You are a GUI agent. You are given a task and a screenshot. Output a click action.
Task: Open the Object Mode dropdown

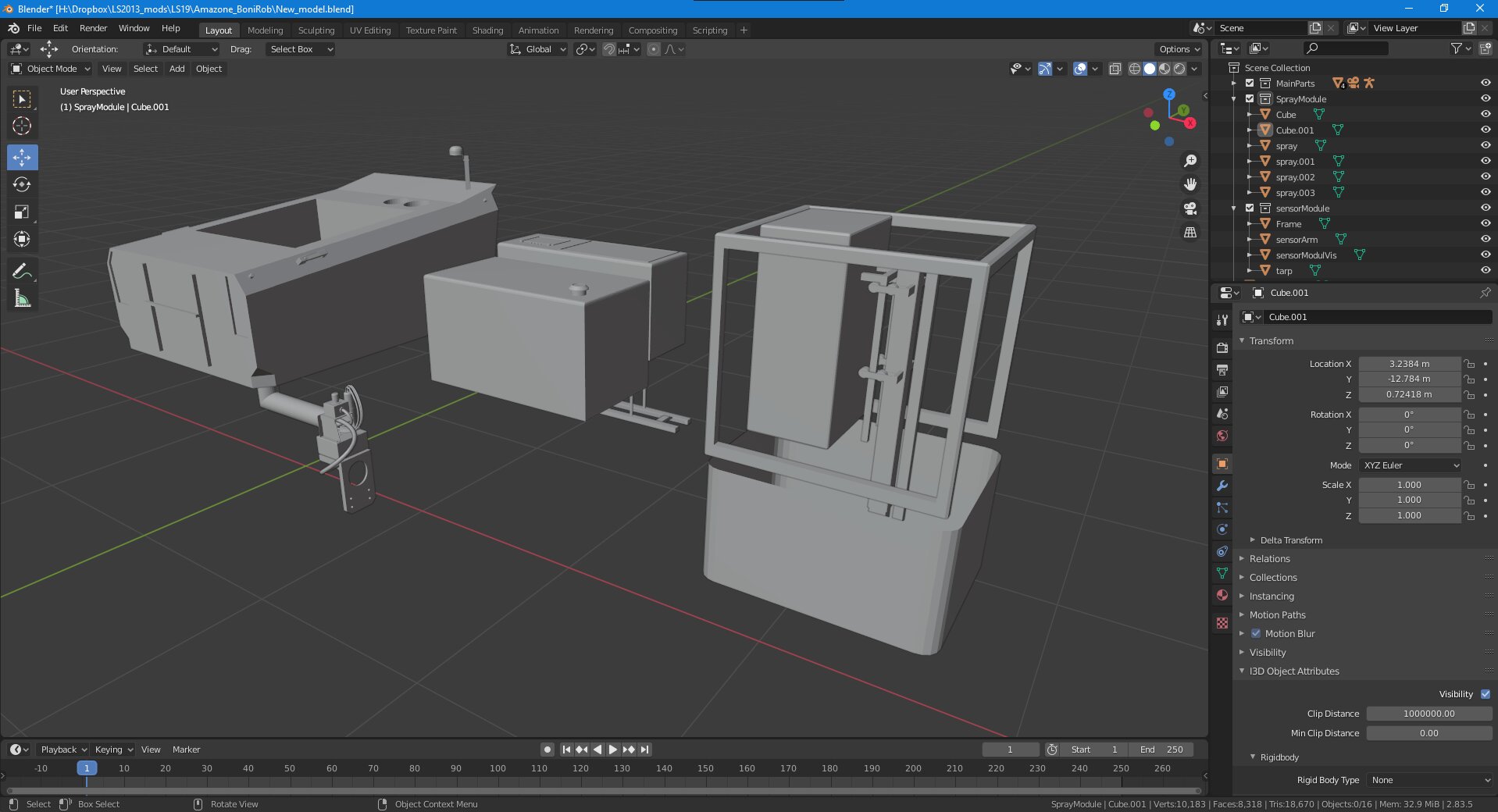tap(52, 69)
